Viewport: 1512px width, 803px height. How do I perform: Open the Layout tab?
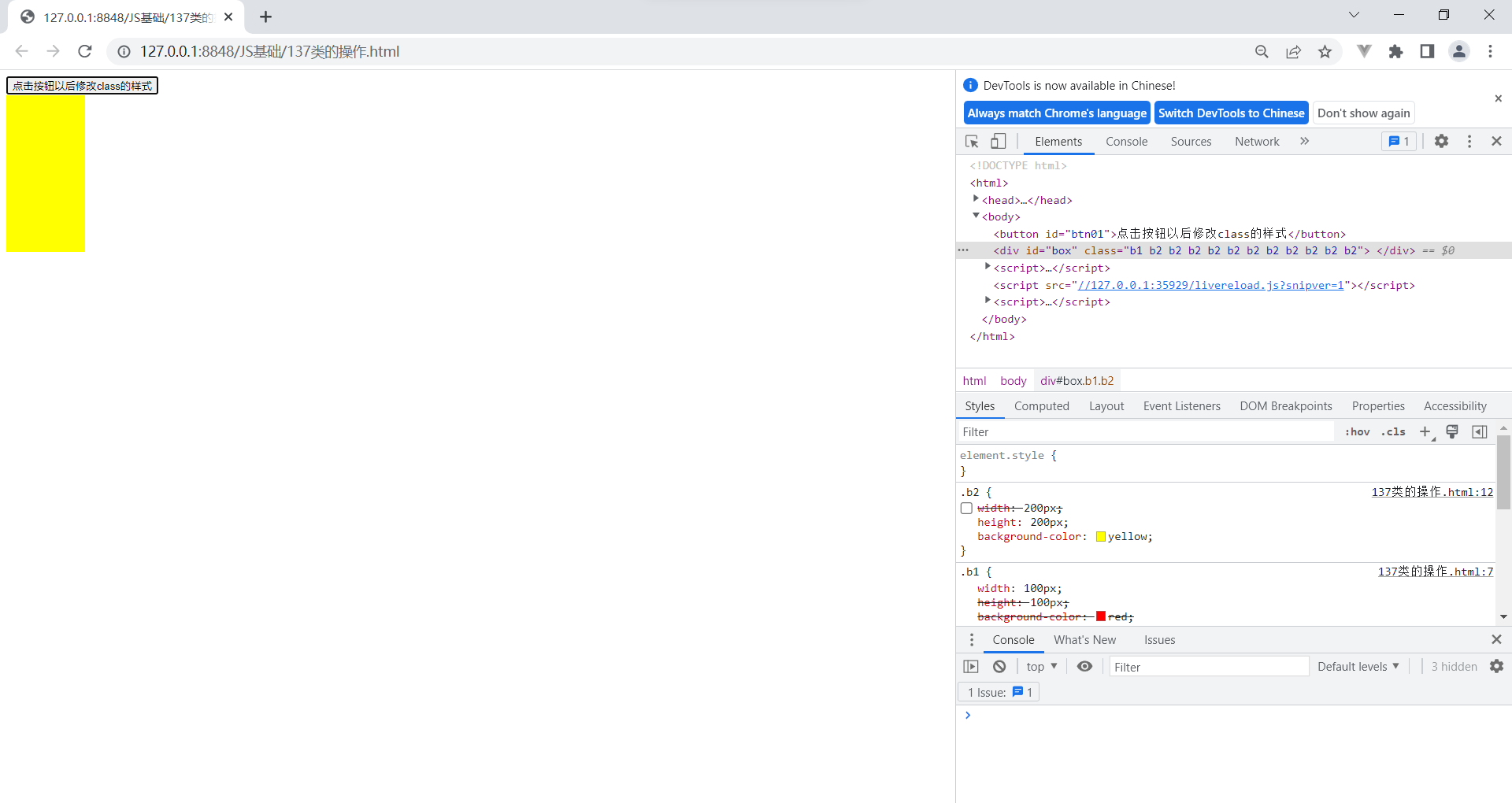tap(1106, 406)
